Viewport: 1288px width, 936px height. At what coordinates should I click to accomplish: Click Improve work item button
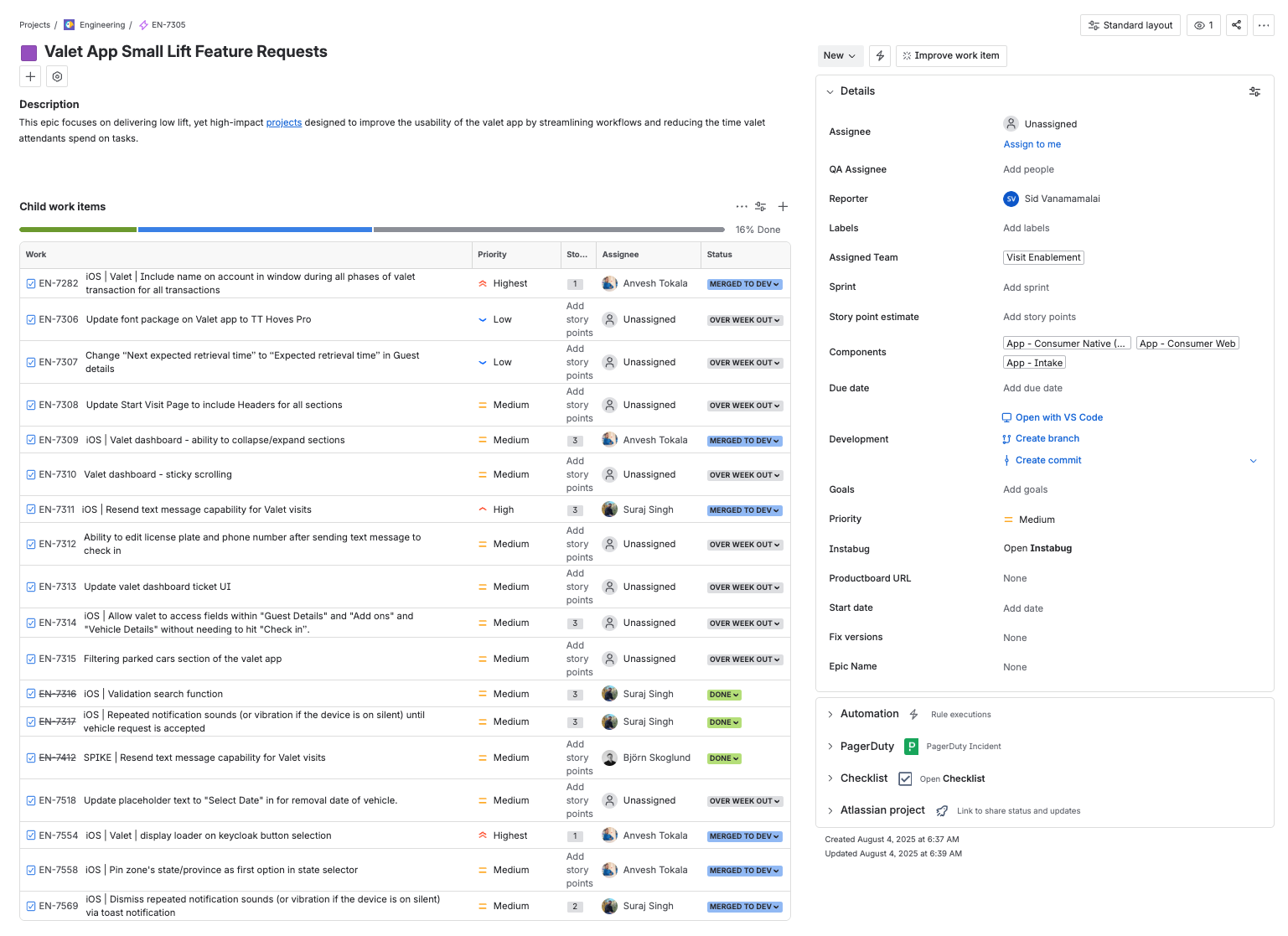[950, 56]
